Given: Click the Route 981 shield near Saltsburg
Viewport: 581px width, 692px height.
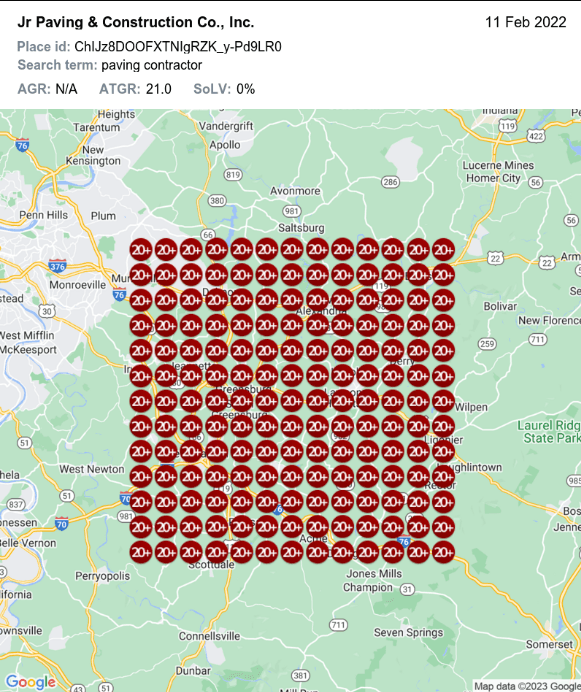Looking at the screenshot, I should [x=292, y=211].
